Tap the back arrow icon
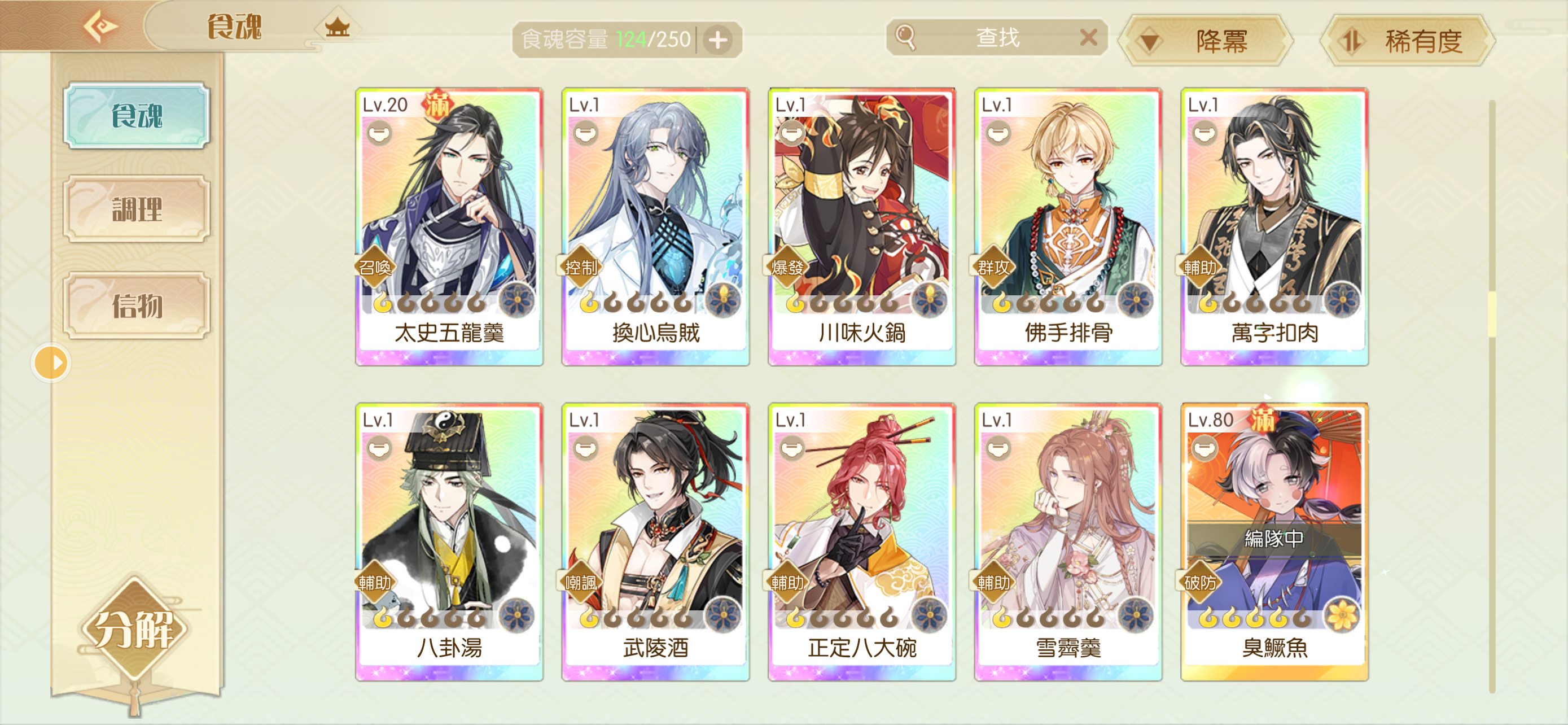1568x725 pixels. pyautogui.click(x=100, y=25)
